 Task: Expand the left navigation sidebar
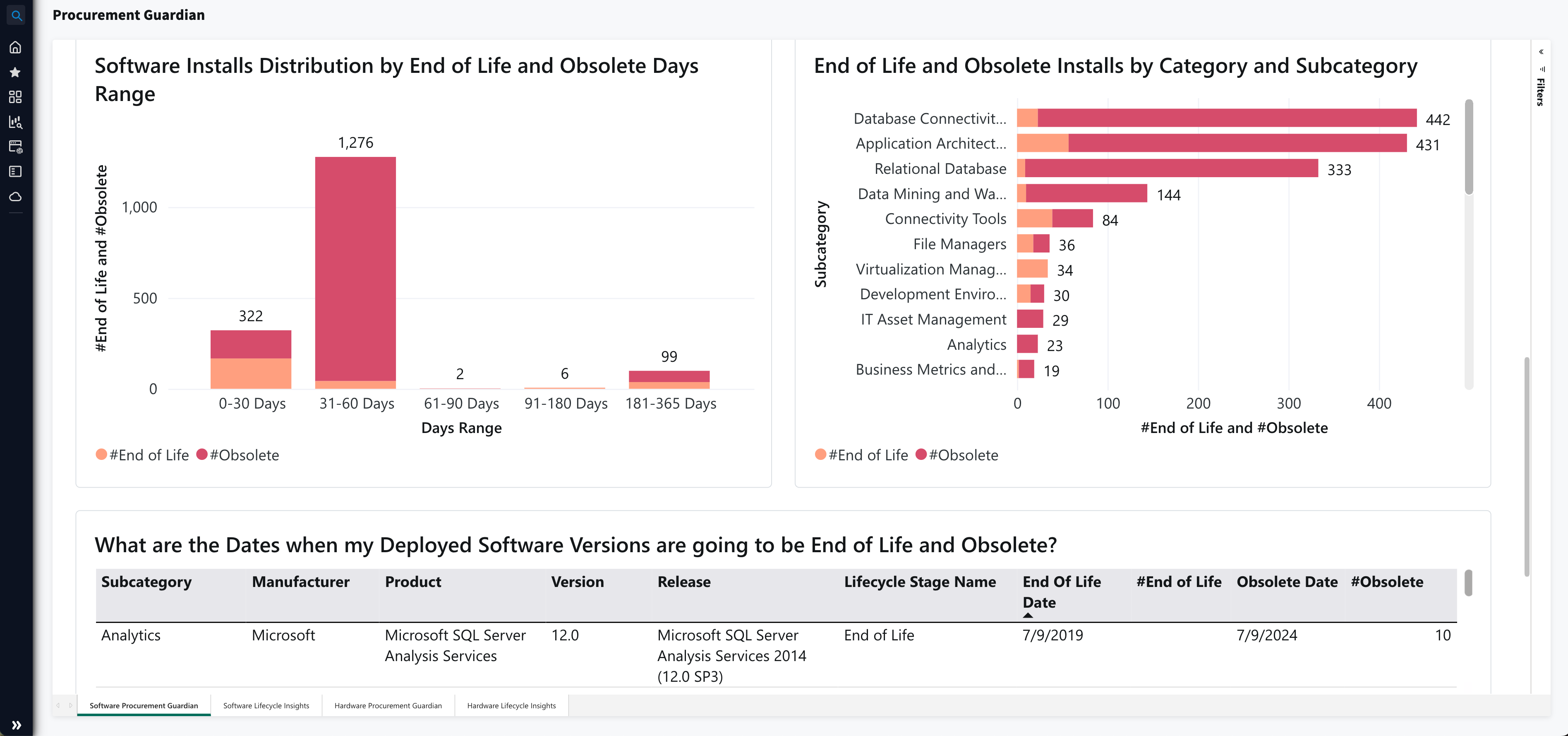(17, 725)
